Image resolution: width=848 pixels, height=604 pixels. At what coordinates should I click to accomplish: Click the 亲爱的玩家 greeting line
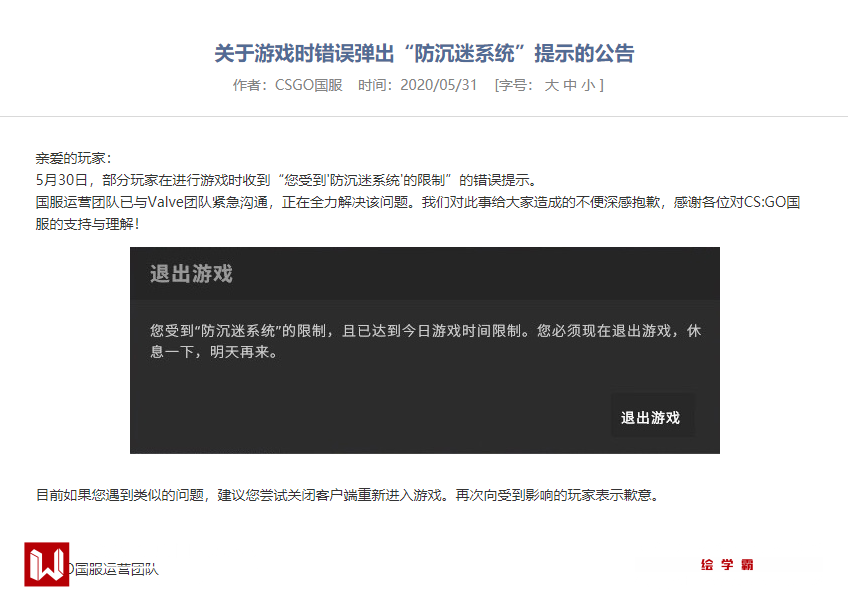click(74, 158)
